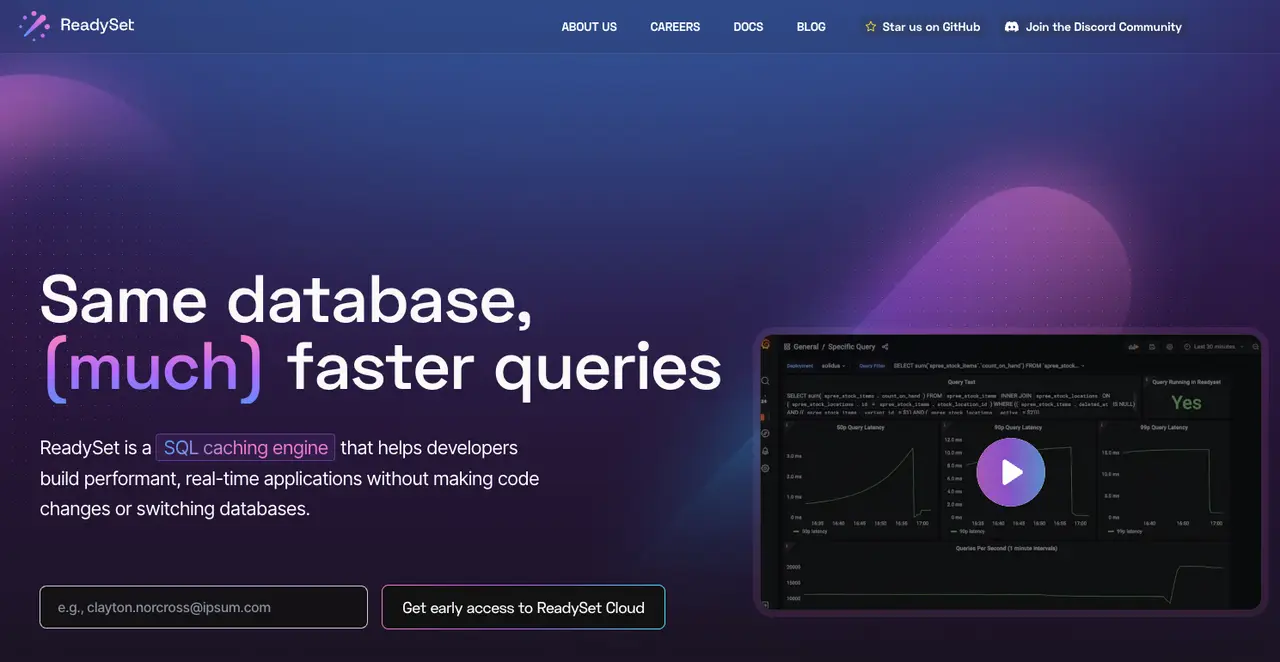Visit the BLOG from the navbar
1280x662 pixels.
(811, 27)
